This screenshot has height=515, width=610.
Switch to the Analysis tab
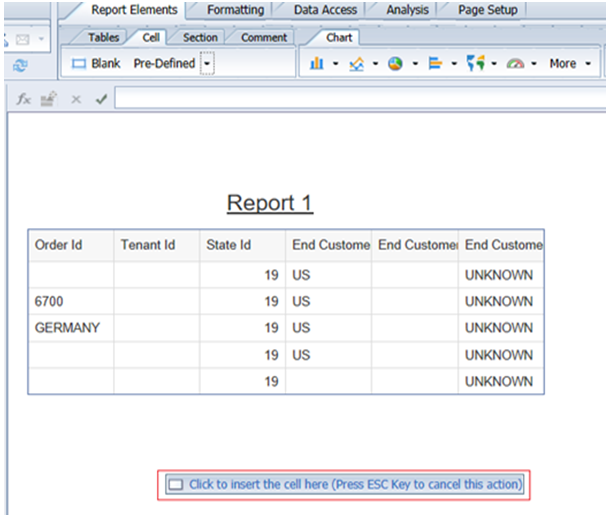point(407,10)
